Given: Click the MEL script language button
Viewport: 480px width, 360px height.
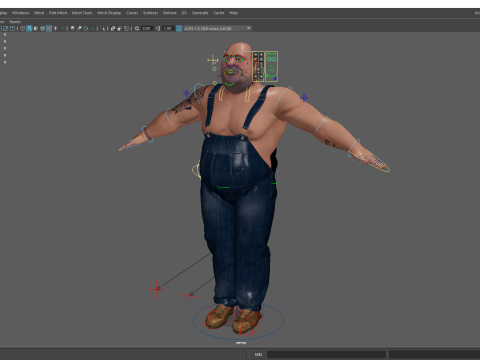Looking at the screenshot, I should click(258, 354).
